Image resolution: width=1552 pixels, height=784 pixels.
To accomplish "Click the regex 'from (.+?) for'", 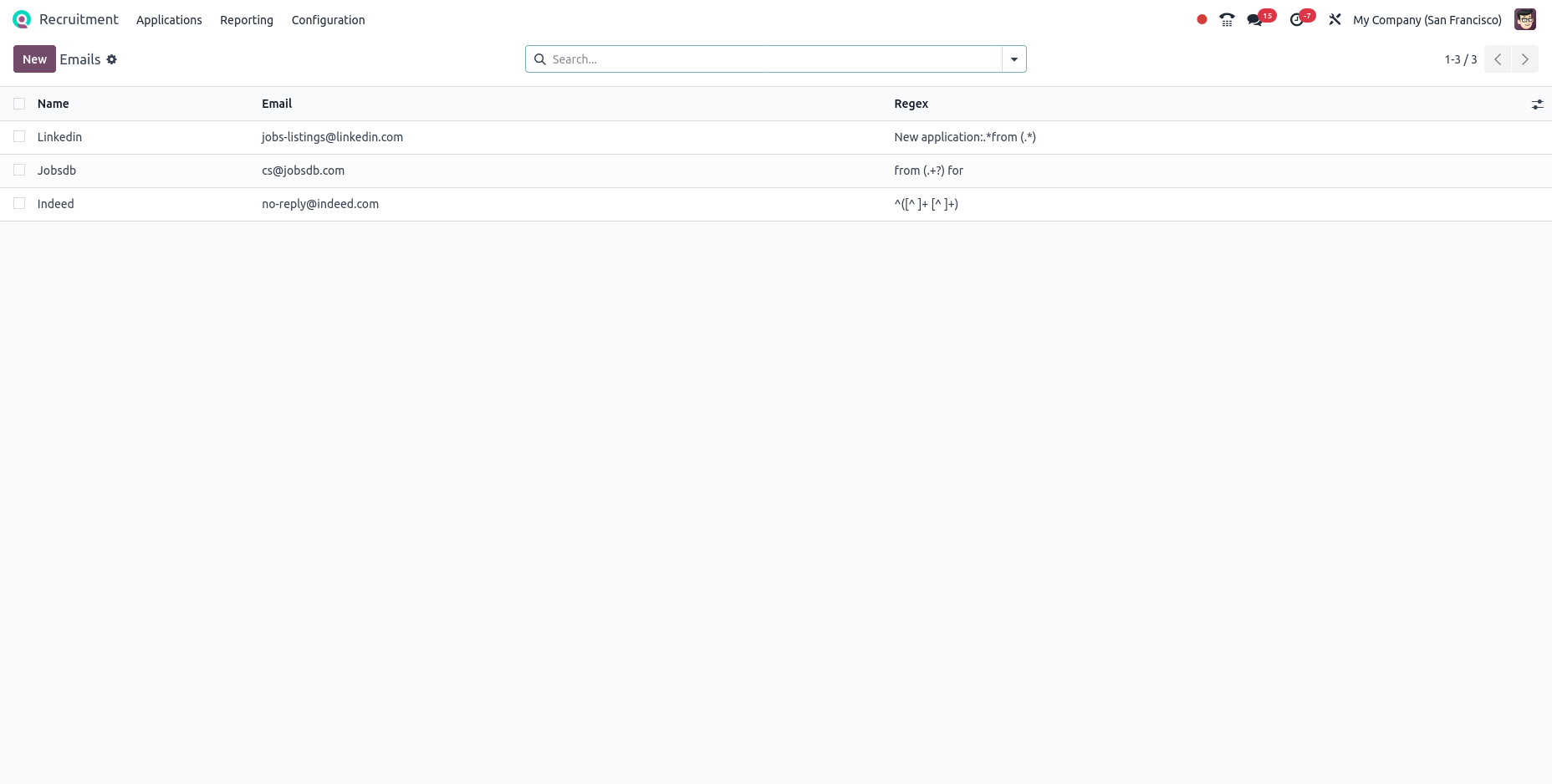I will 928,171.
